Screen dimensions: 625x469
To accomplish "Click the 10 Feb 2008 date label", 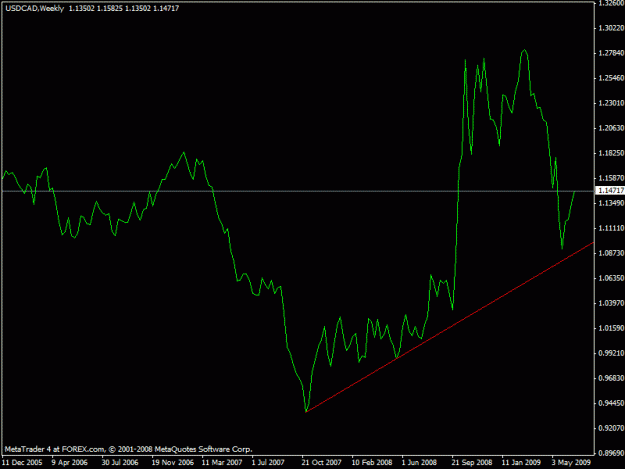I will [372, 463].
